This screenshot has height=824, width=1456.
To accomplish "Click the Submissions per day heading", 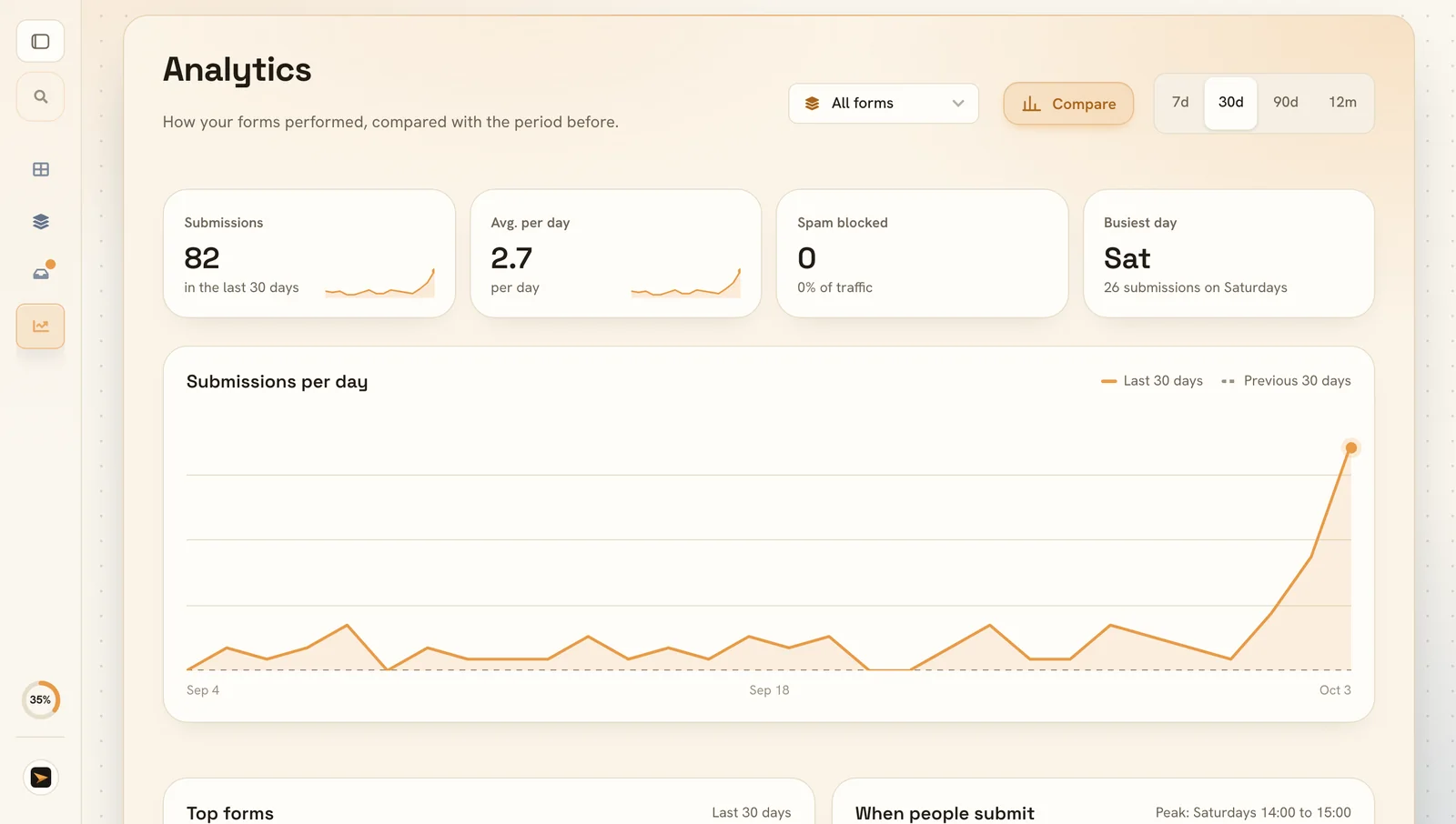I will tap(277, 382).
